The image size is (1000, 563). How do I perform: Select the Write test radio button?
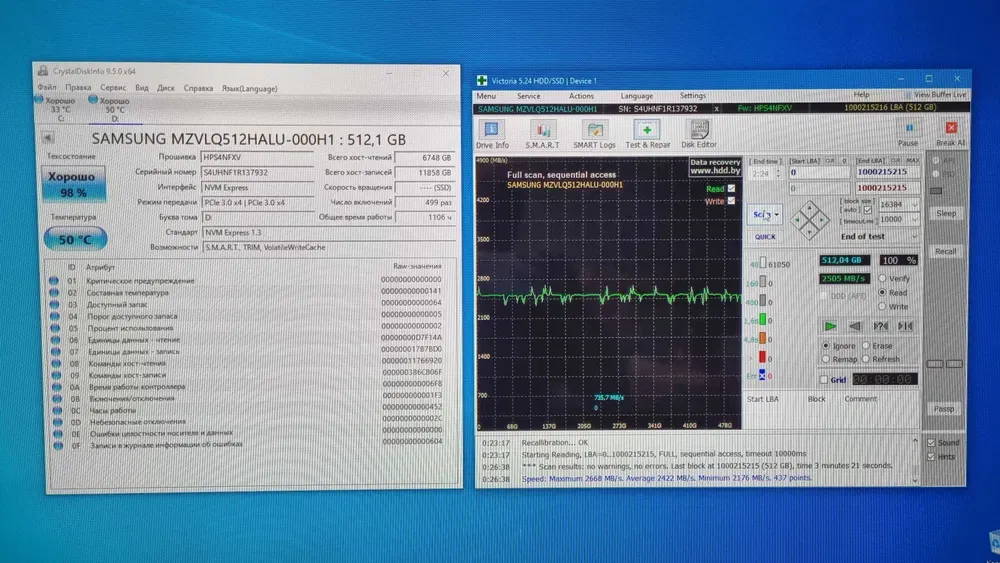[882, 306]
